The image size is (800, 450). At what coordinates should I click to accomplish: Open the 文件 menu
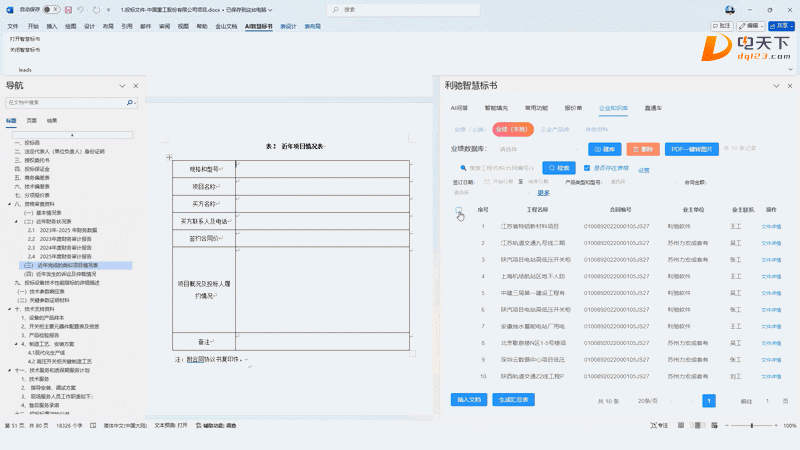tap(13, 26)
